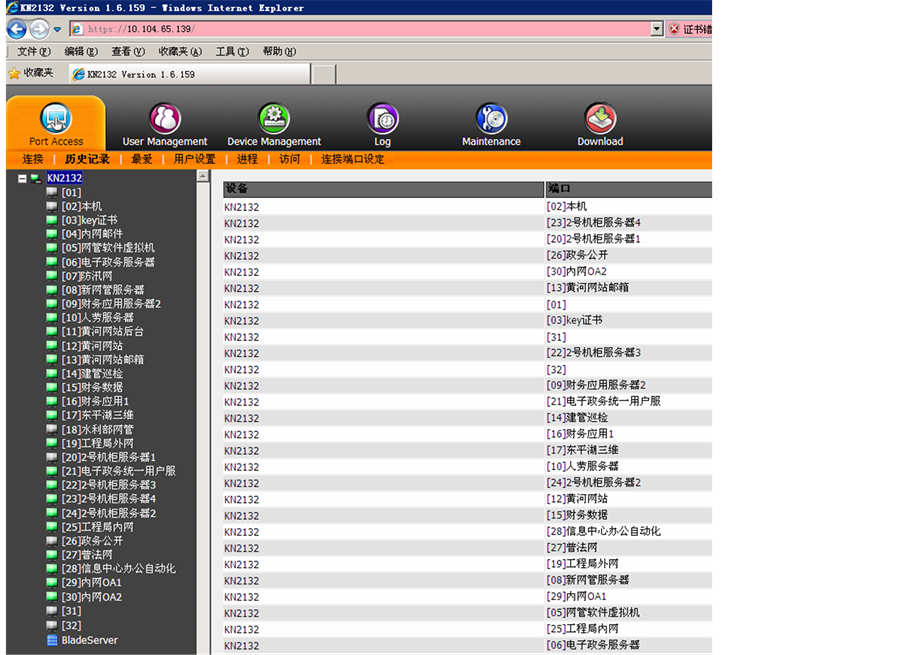903x655 pixels.
Task: Open the address bar dropdown arrow
Action: pos(657,29)
